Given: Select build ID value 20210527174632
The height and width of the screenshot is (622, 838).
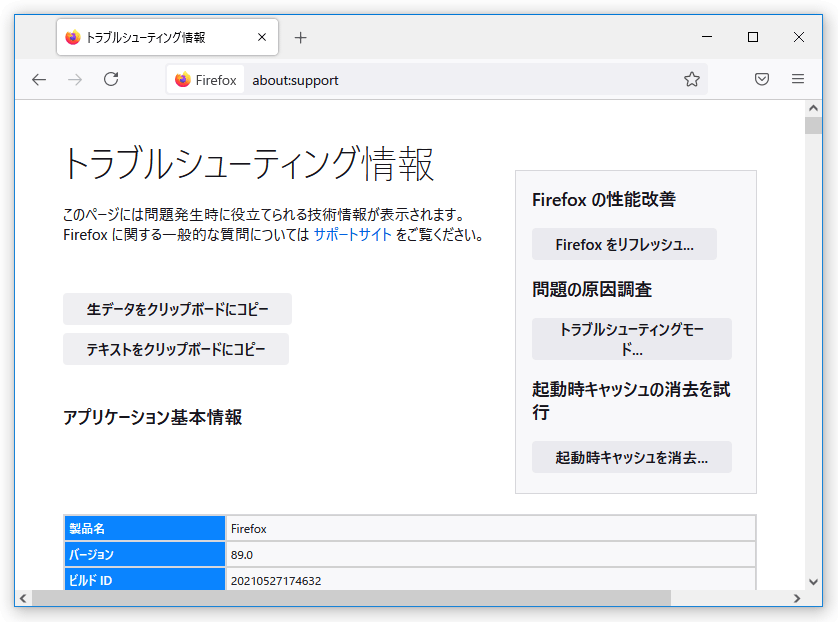Looking at the screenshot, I should click(491, 579).
